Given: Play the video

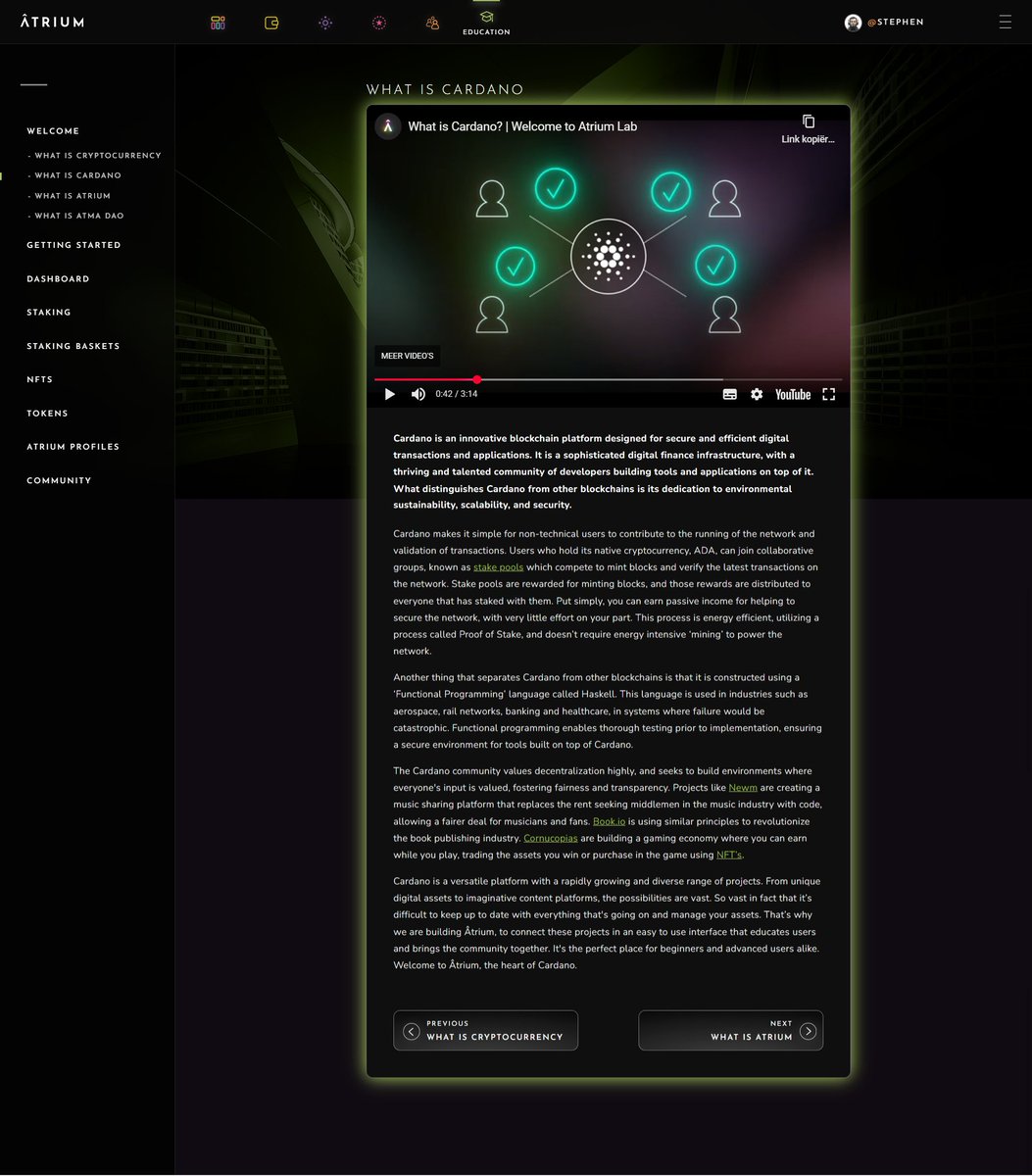Looking at the screenshot, I should pyautogui.click(x=389, y=394).
